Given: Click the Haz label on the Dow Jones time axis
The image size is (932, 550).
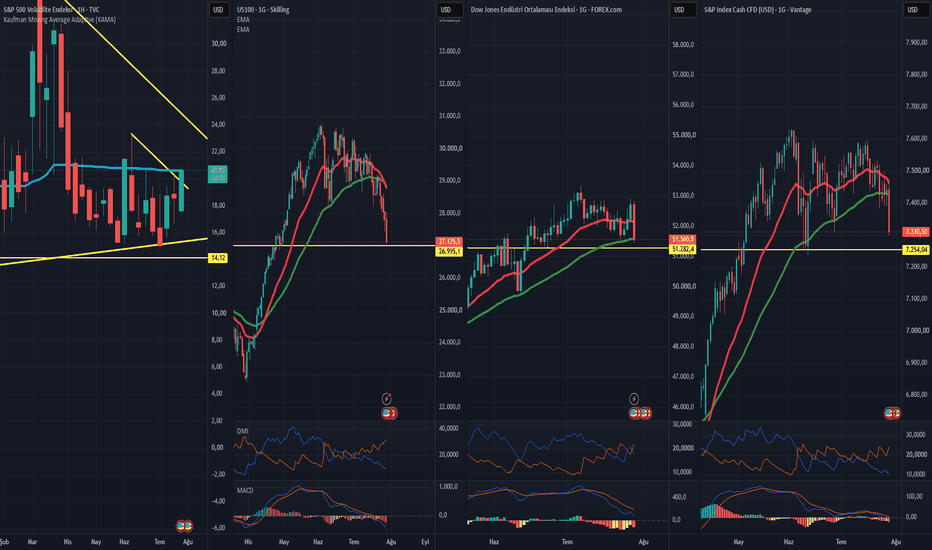Looking at the screenshot, I should coord(494,542).
